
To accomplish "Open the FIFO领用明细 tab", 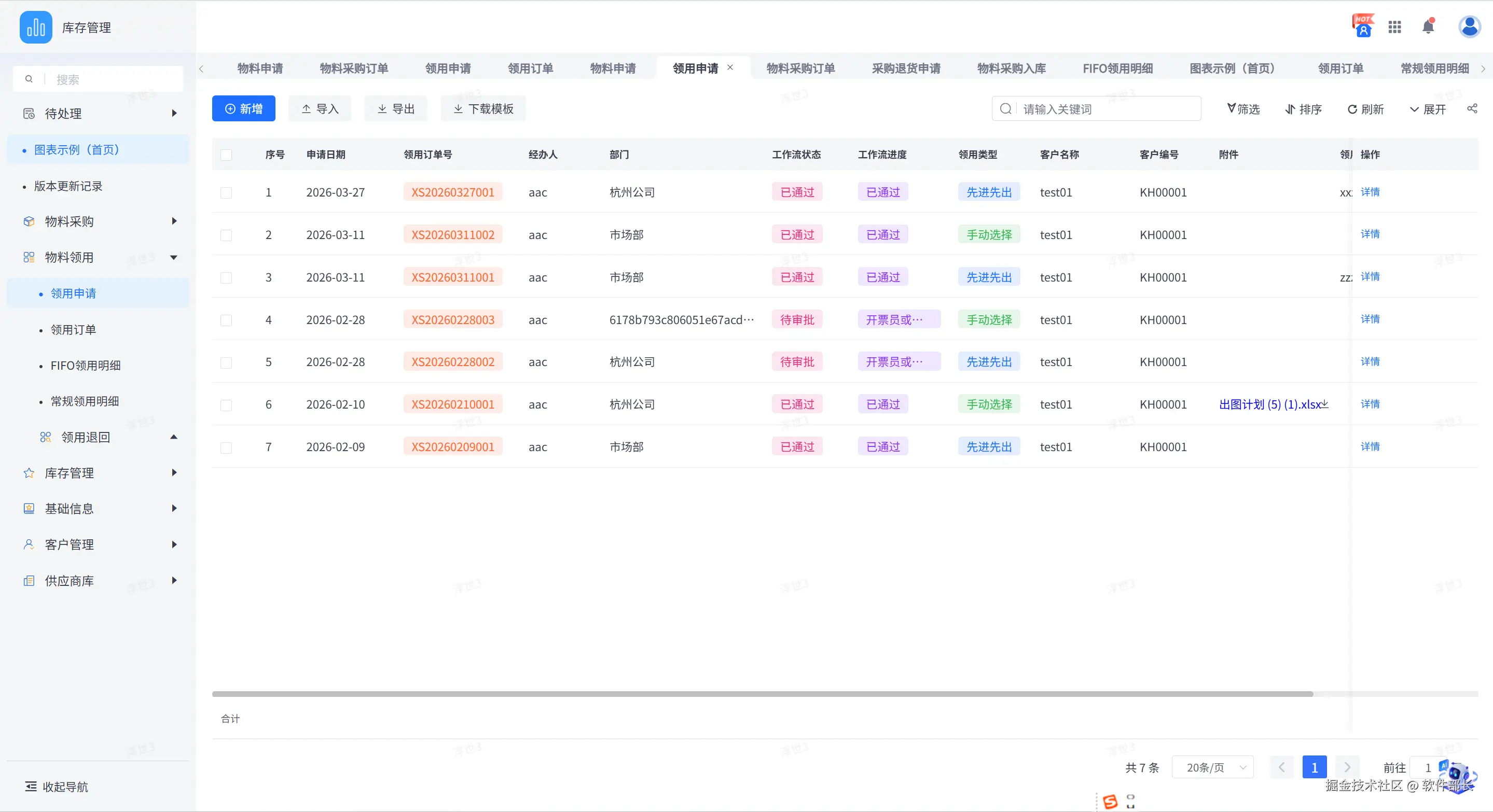I will click(1117, 68).
